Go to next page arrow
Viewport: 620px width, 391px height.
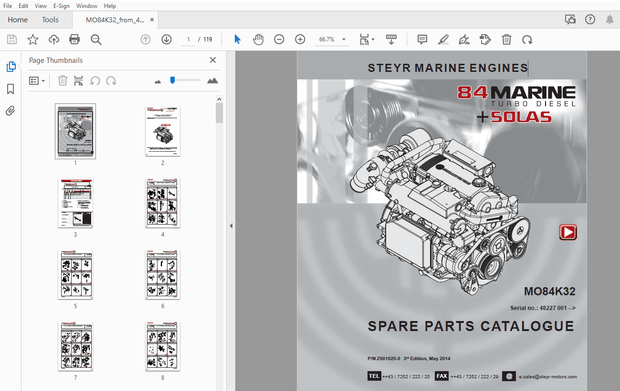(x=166, y=40)
